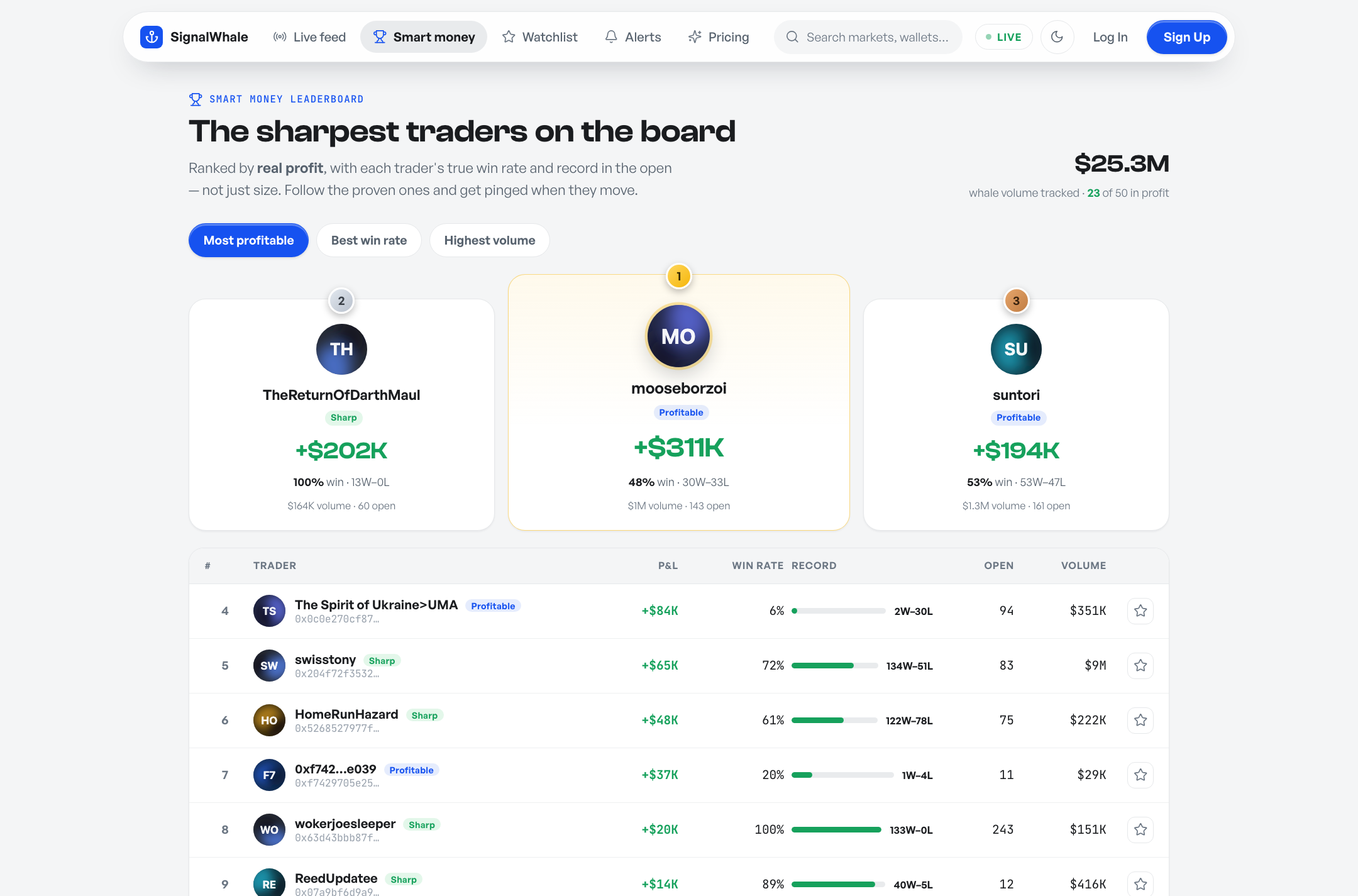Sort by the P&L column header

tap(668, 565)
